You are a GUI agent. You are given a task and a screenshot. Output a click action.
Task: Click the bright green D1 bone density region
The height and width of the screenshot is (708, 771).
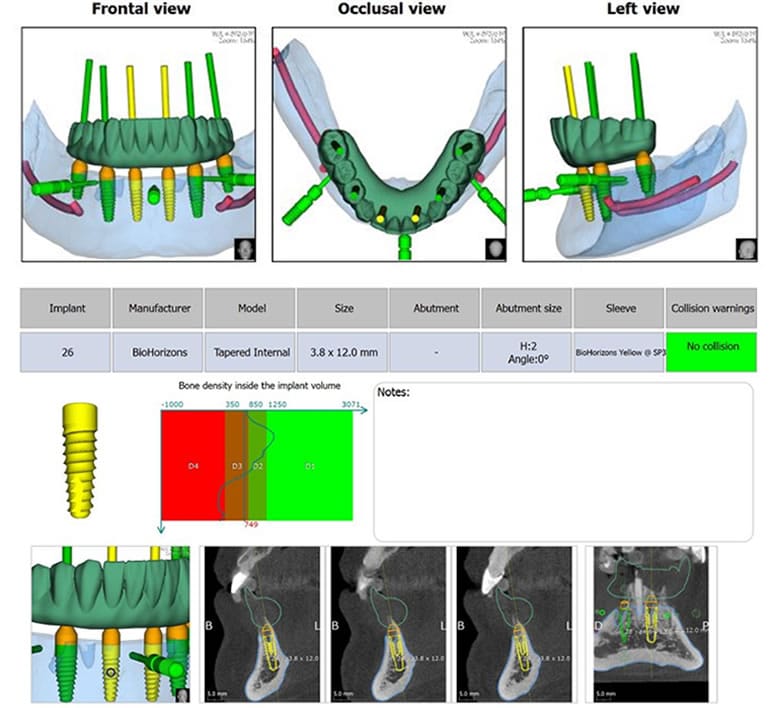309,466
